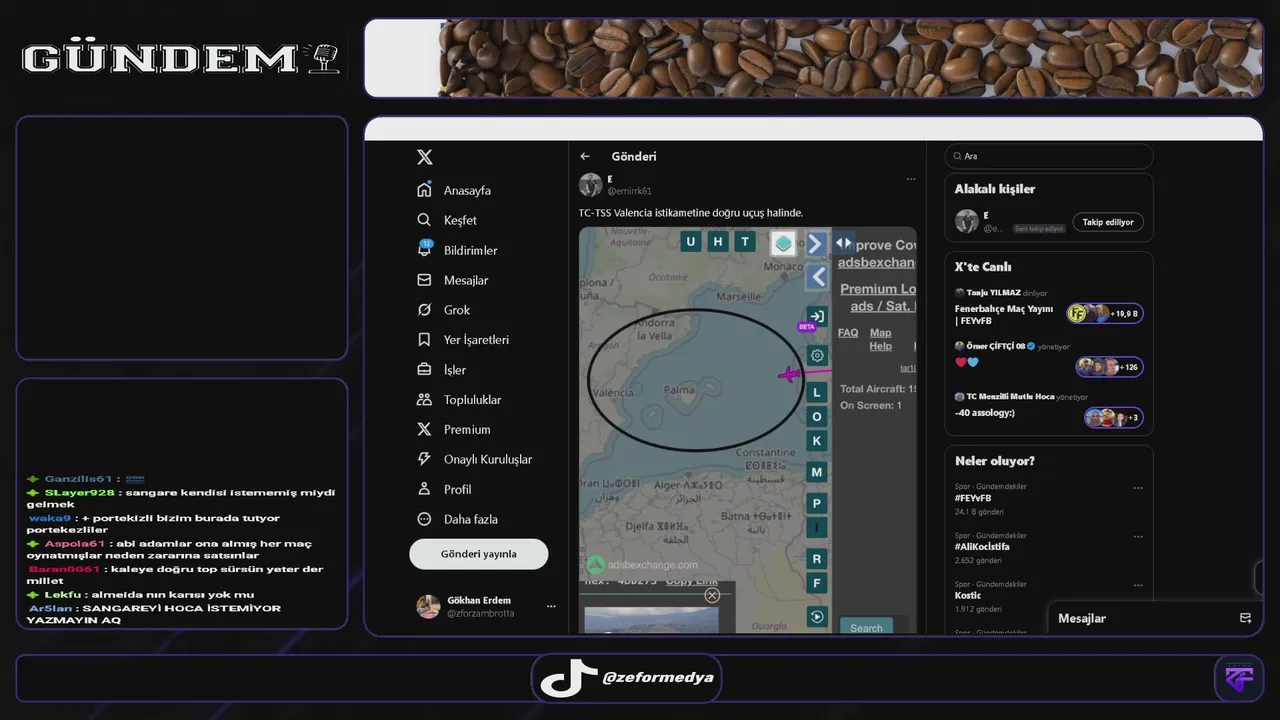Toggle the O map button
Image resolution: width=1280 pixels, height=720 pixels.
(x=817, y=417)
